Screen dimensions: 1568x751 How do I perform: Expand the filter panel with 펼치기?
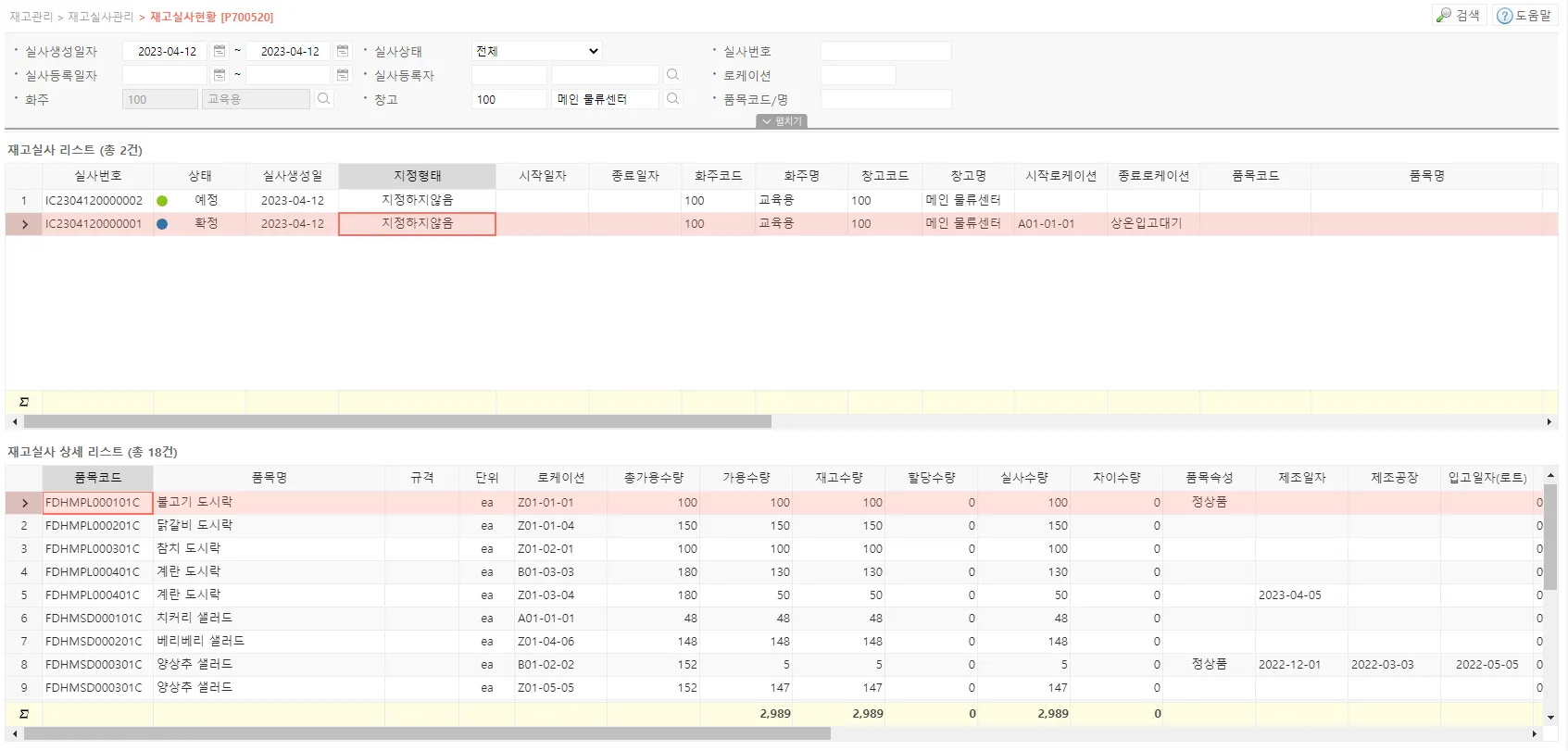[x=783, y=121]
